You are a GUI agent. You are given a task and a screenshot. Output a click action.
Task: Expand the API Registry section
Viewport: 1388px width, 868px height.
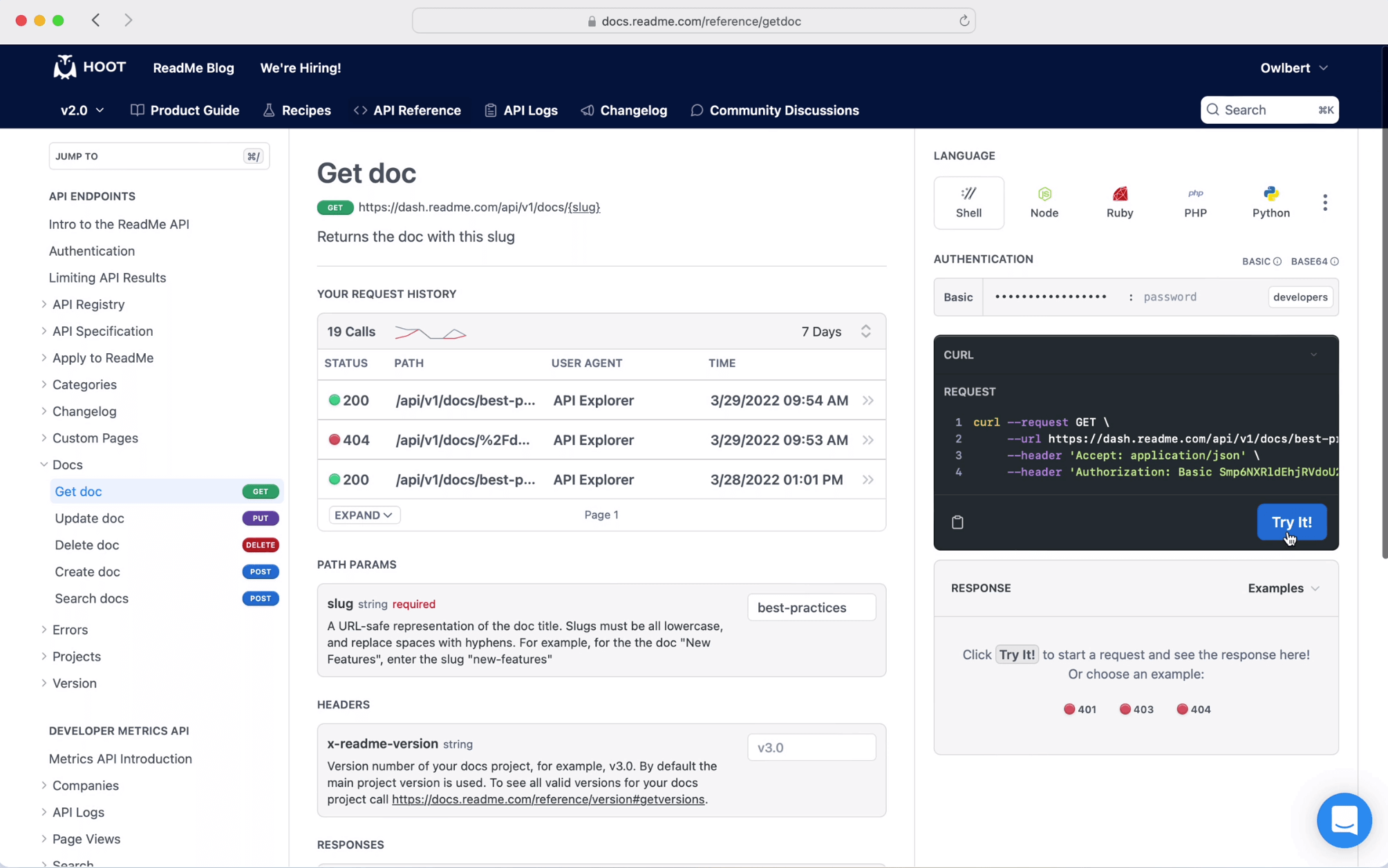(44, 304)
